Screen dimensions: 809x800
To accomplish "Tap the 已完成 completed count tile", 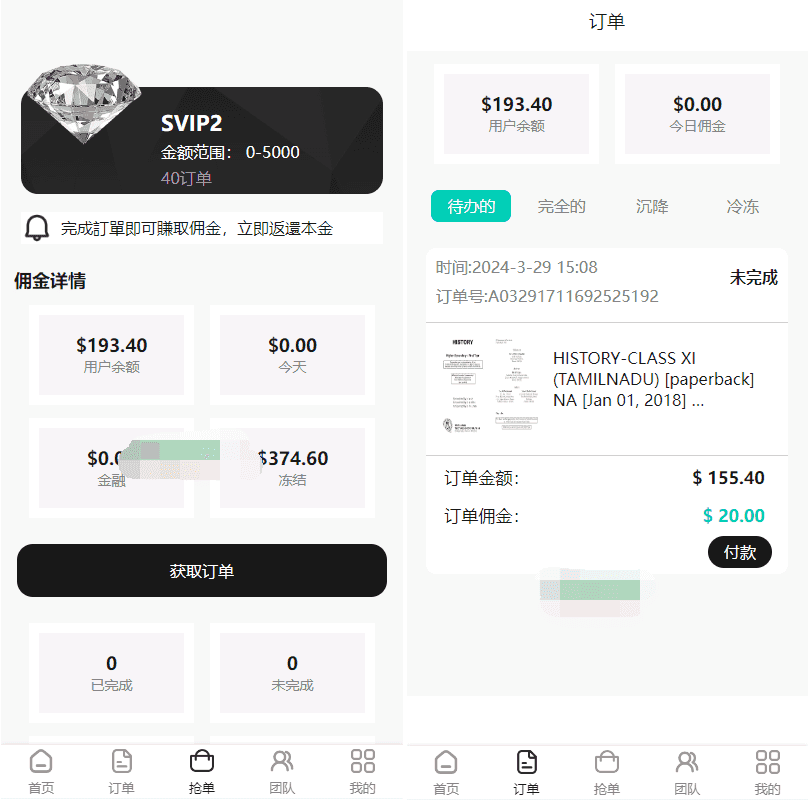I will (111, 673).
